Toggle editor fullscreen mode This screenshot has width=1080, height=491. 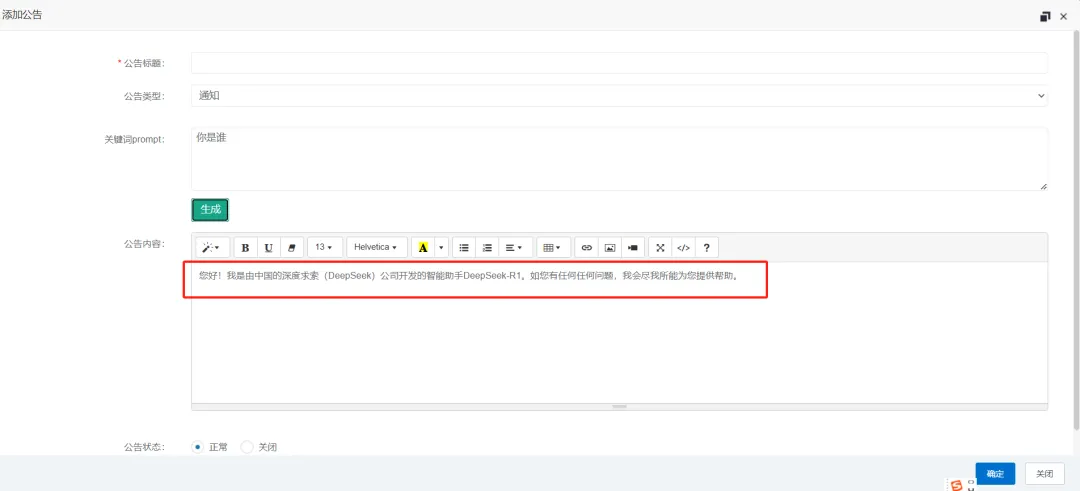tap(660, 247)
